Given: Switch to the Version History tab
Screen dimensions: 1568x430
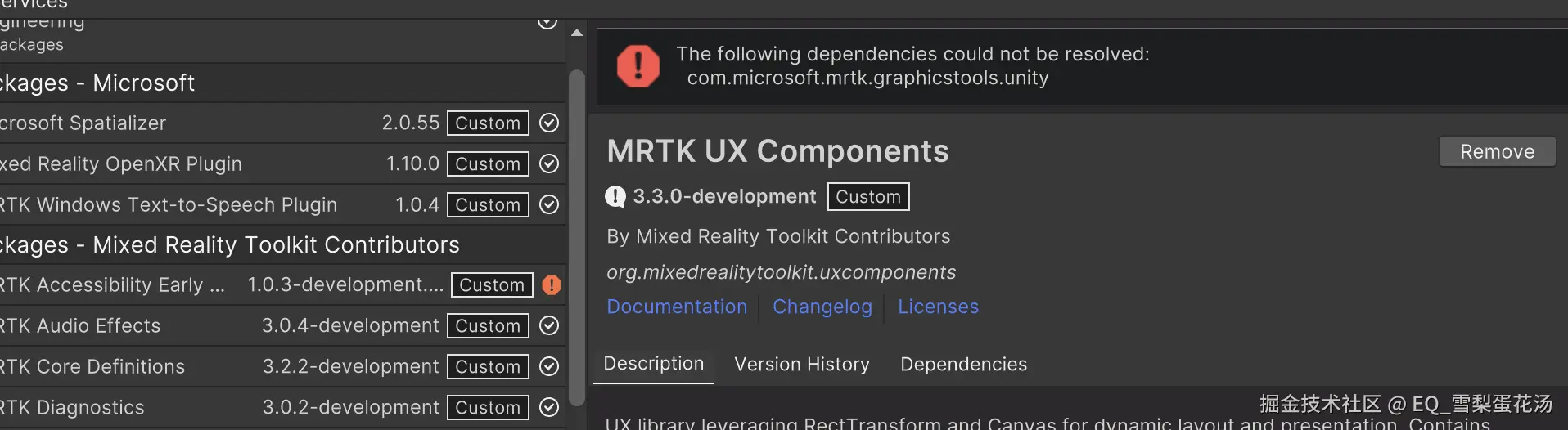Looking at the screenshot, I should pyautogui.click(x=802, y=365).
